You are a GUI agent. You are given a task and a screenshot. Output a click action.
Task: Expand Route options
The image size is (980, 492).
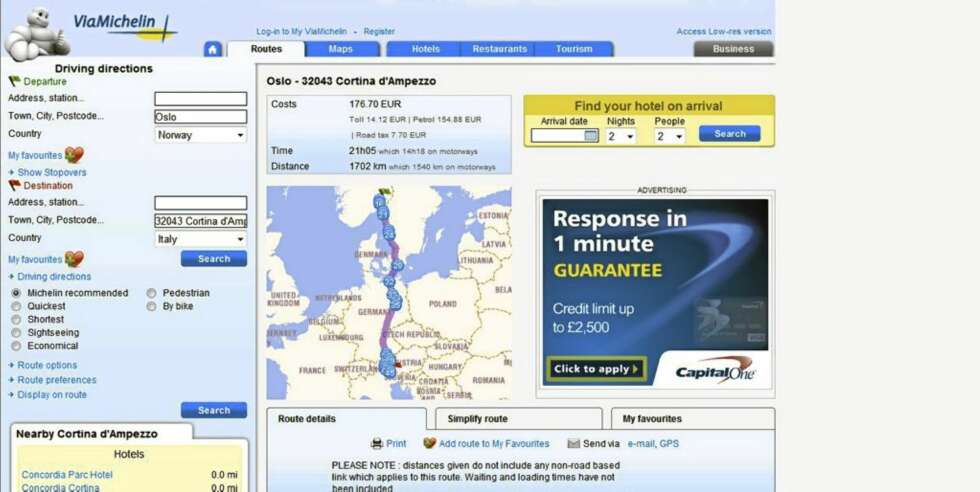coord(47,365)
